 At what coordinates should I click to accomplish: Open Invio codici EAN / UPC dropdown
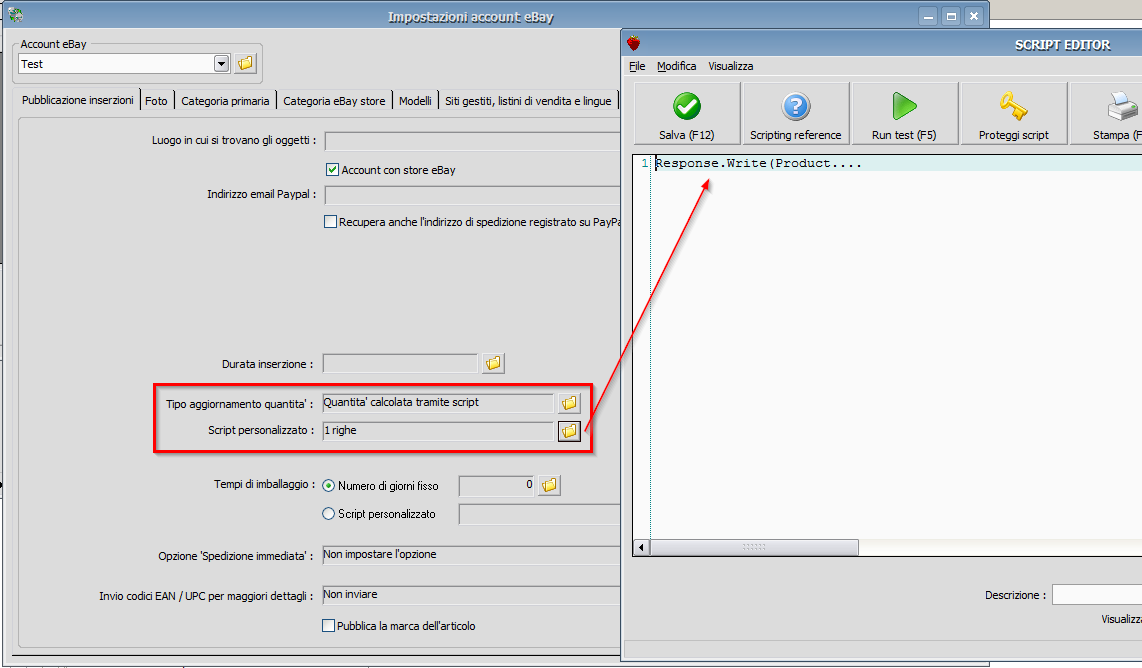click(471, 595)
